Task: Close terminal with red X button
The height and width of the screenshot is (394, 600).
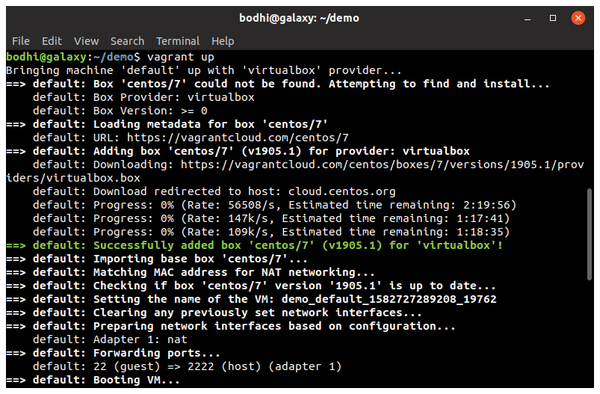Action: coord(578,18)
